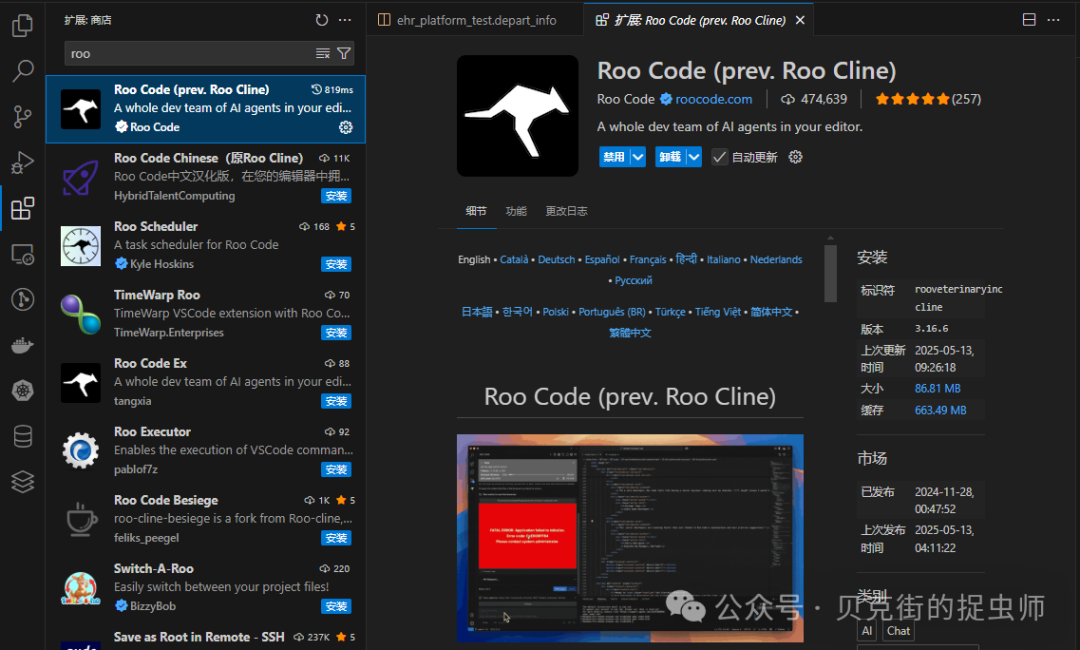Select the 细节 details tab
Screen dimensions: 1080x650
point(476,211)
